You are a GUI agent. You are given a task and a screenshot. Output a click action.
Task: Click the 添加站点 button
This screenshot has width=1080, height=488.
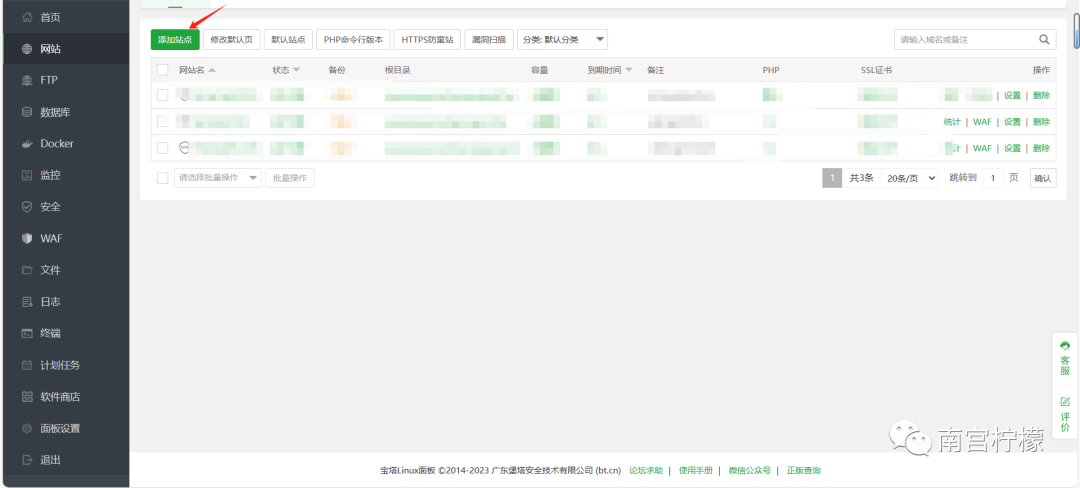click(x=175, y=39)
